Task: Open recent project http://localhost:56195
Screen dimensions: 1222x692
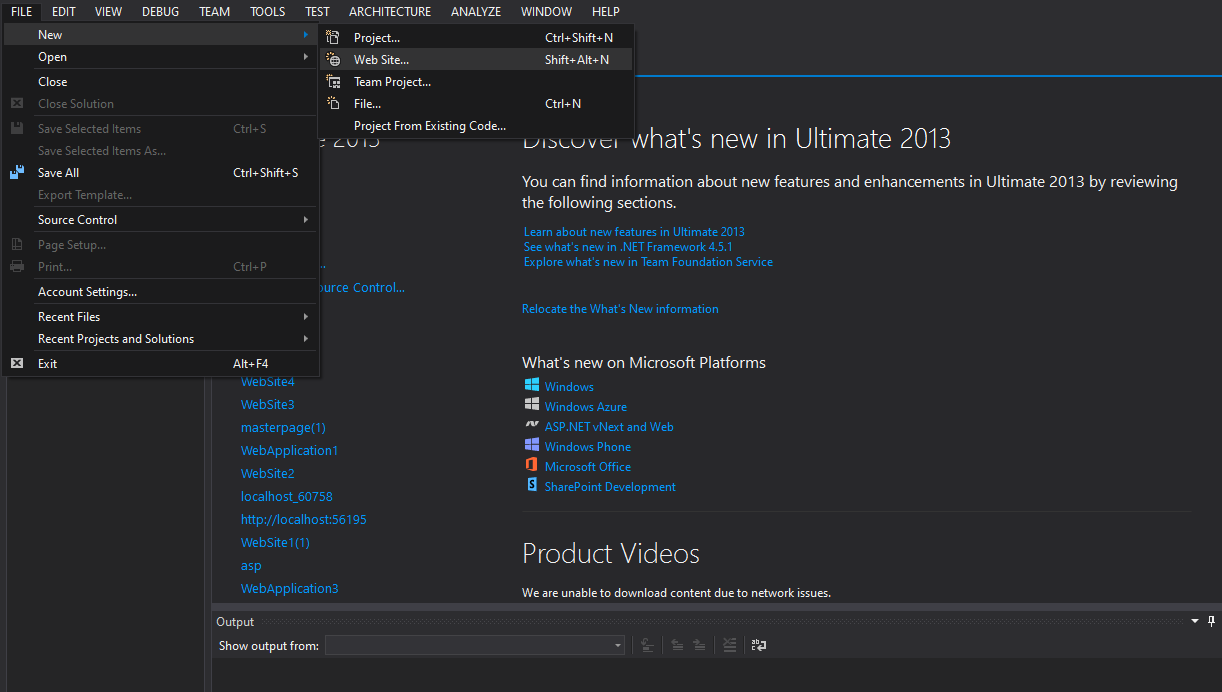Action: 304,519
